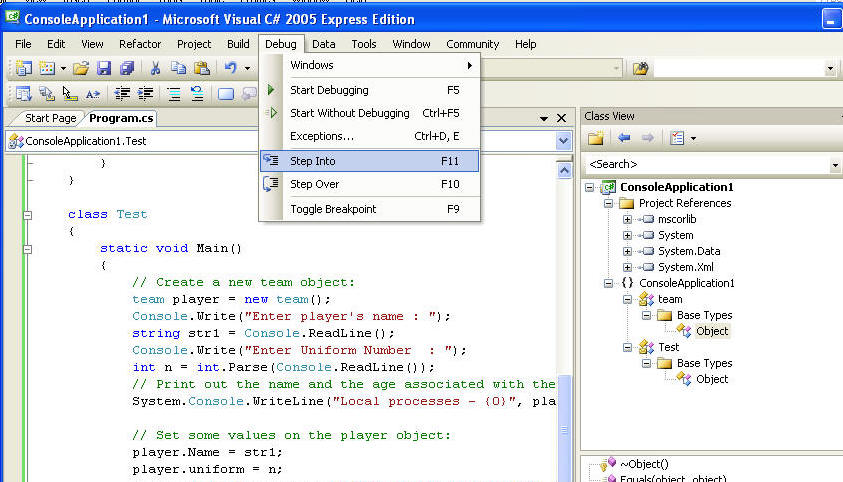Click the Save All toolbar icon
843x482 pixels.
point(127,68)
